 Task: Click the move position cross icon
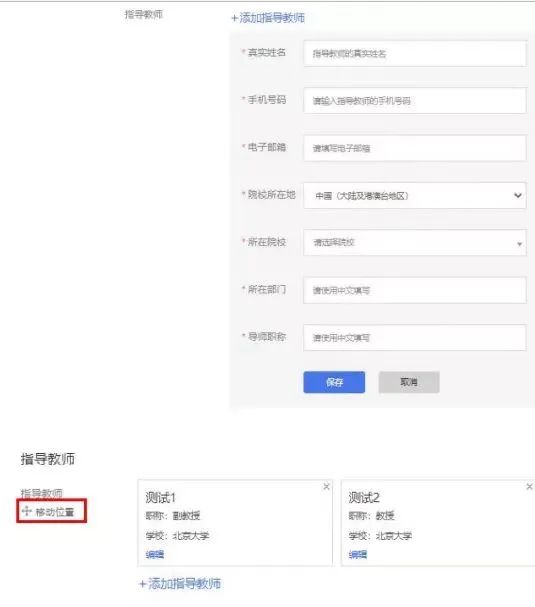pos(27,511)
